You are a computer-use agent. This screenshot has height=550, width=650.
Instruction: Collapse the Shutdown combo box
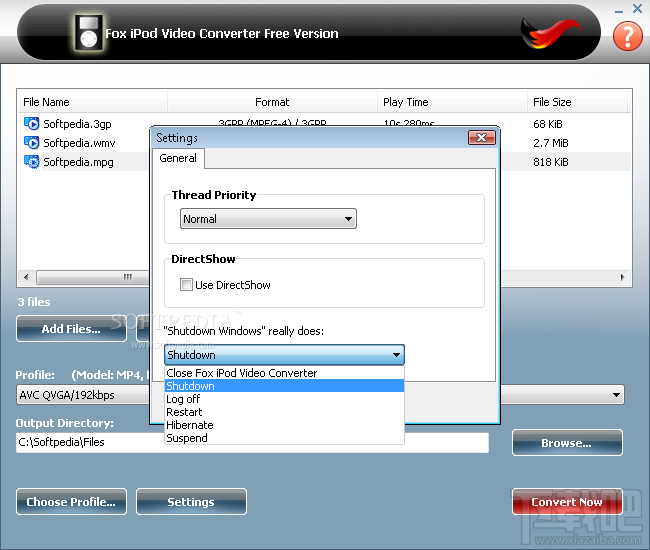396,355
